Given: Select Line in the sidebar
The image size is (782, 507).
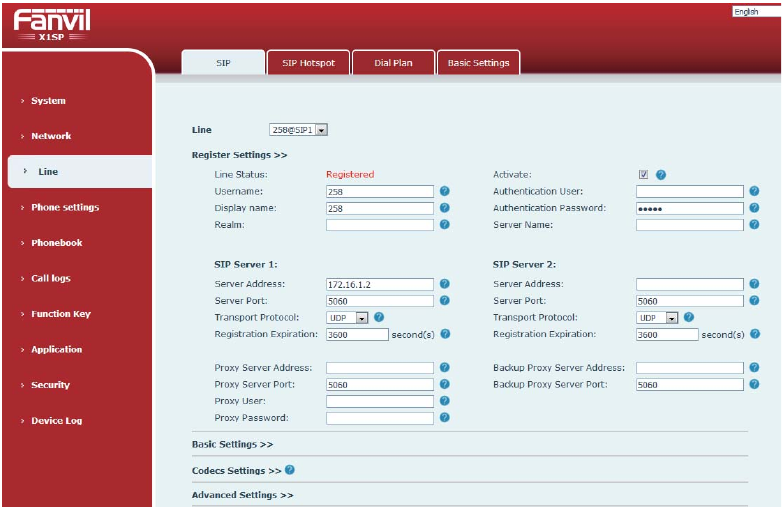Looking at the screenshot, I should point(80,171).
